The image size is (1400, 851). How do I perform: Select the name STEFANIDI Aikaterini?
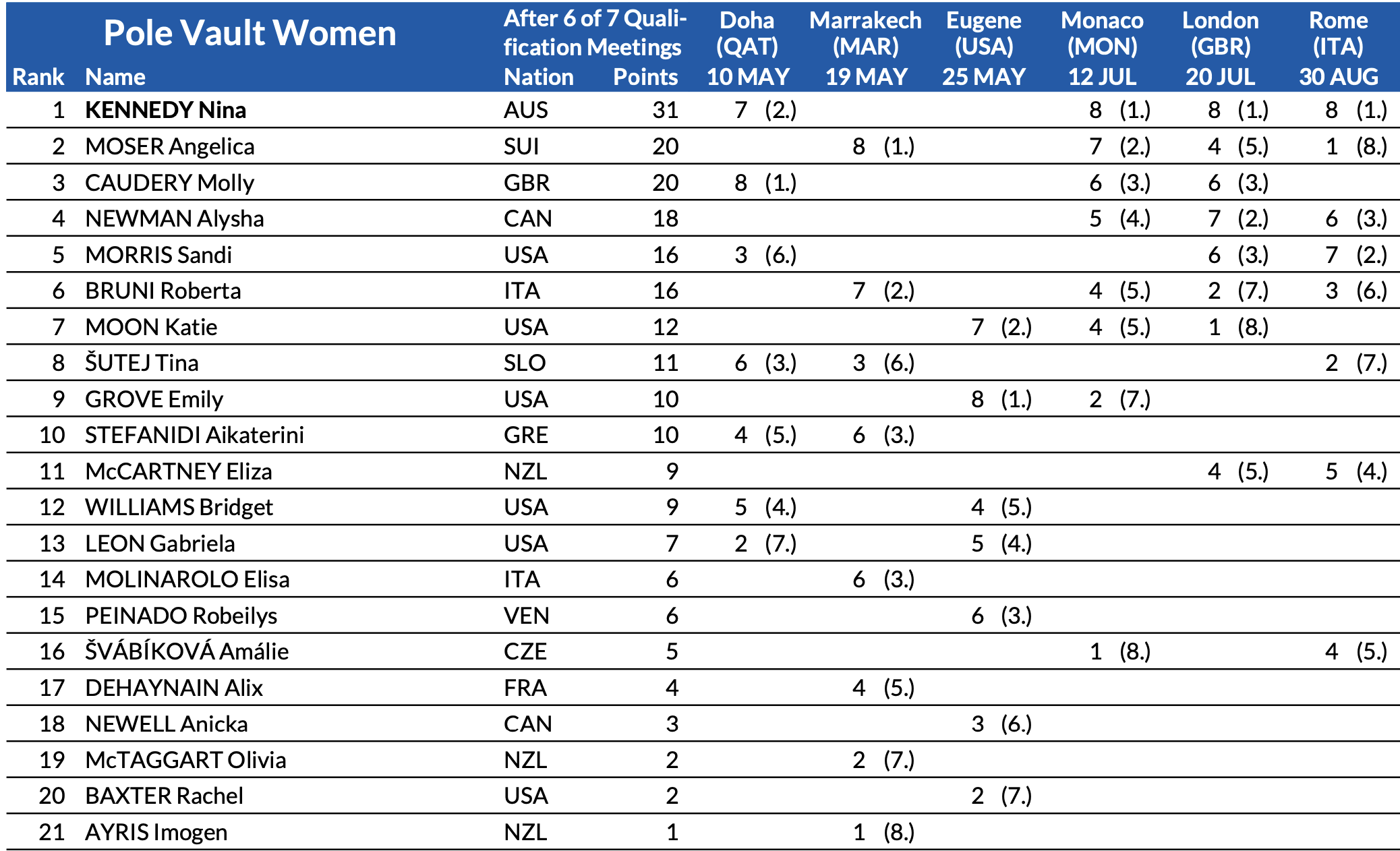194,435
